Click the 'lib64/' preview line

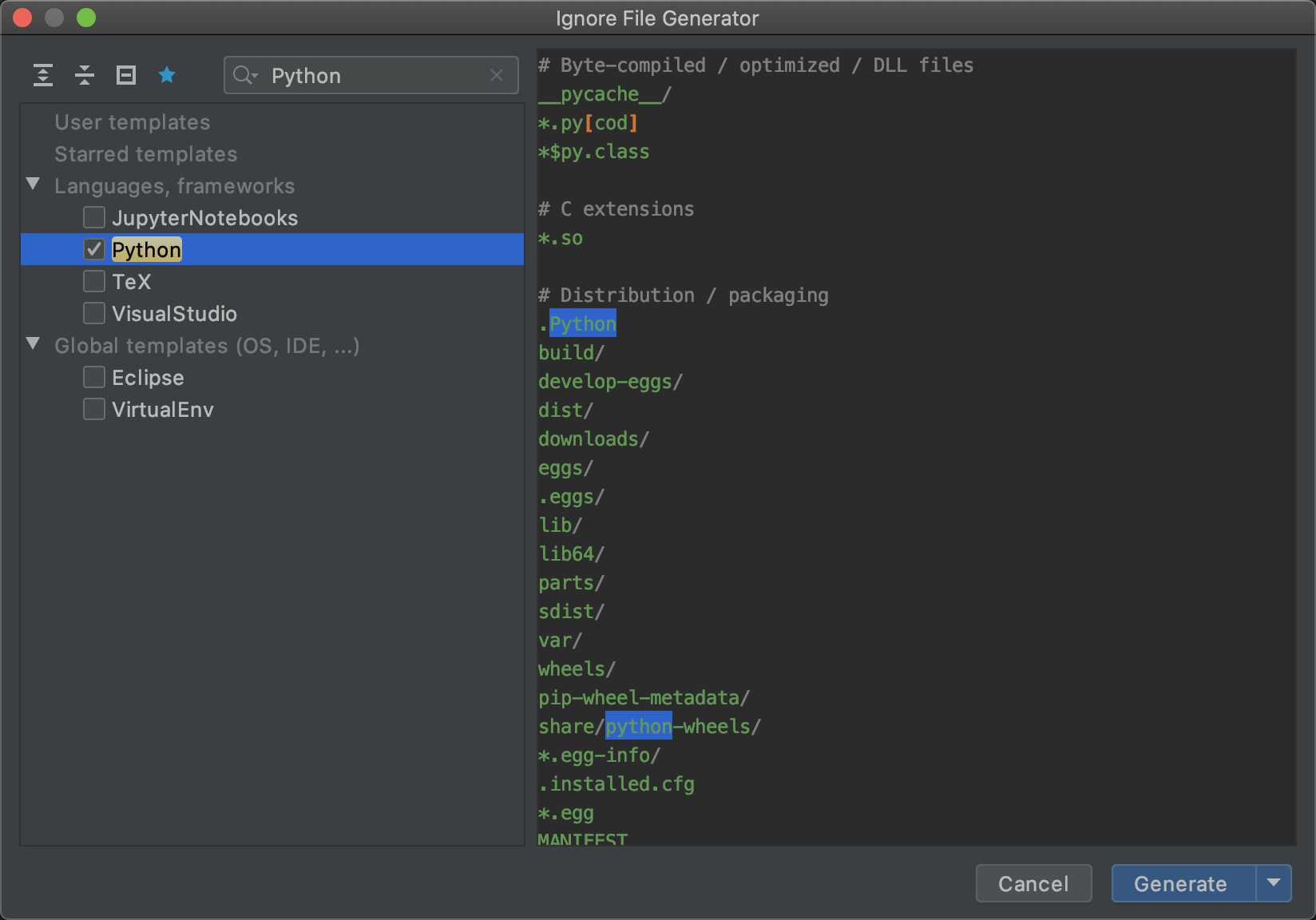point(571,554)
